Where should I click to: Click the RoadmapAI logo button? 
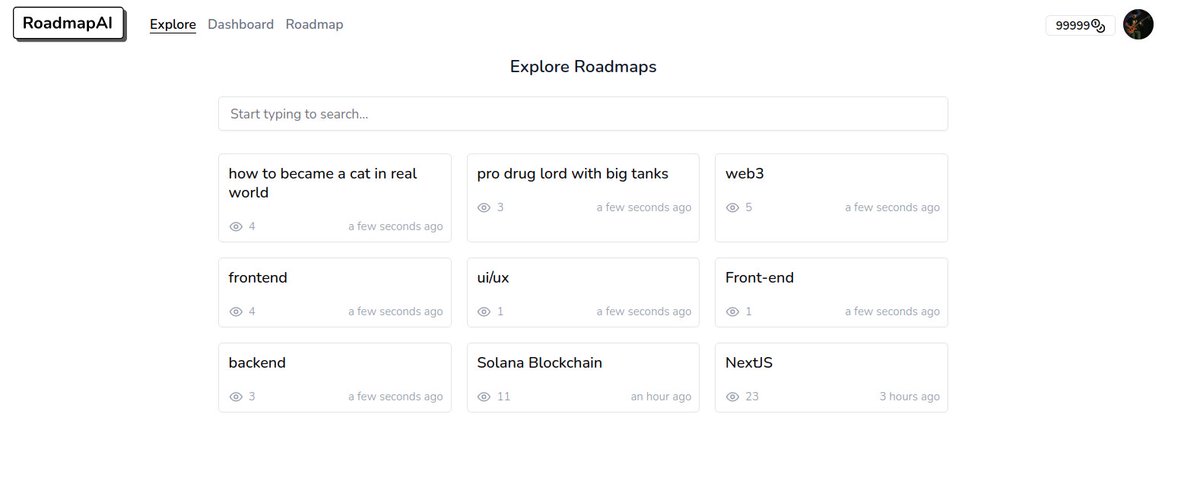click(68, 23)
